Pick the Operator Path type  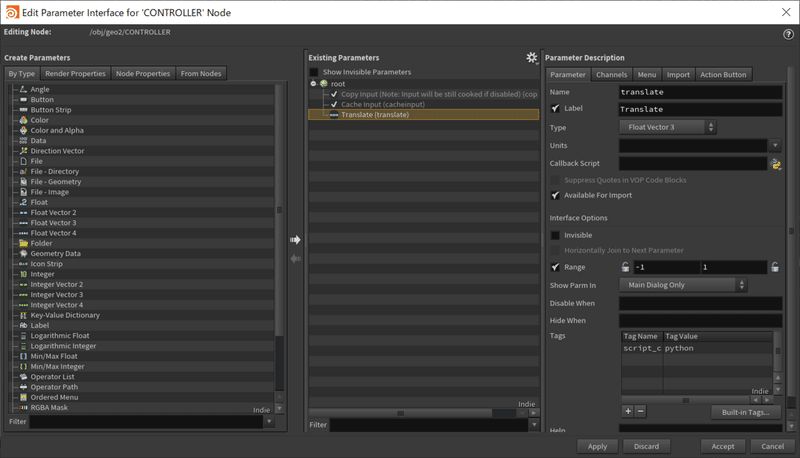(x=54, y=387)
